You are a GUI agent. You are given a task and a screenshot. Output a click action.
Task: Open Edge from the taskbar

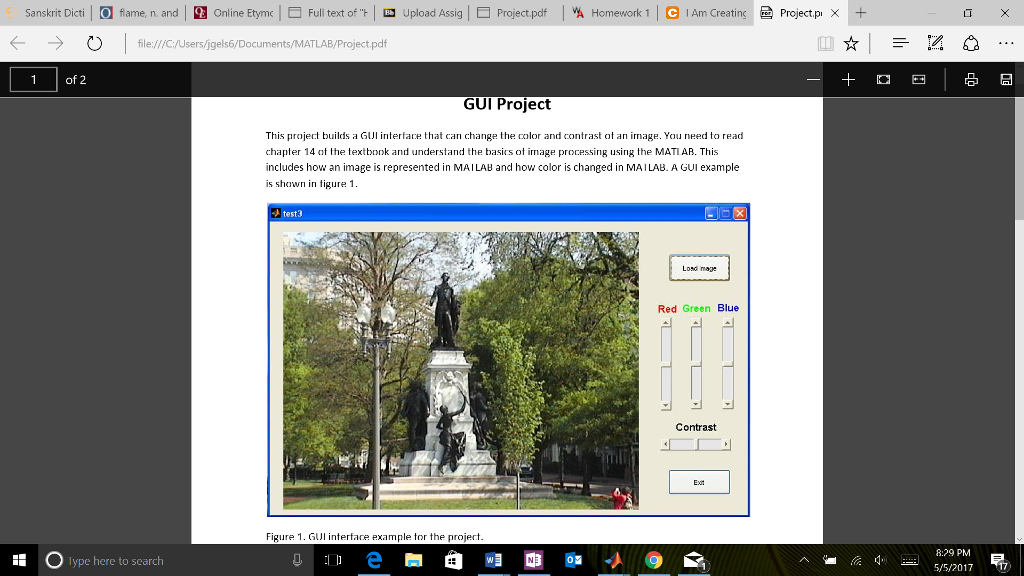pos(374,560)
